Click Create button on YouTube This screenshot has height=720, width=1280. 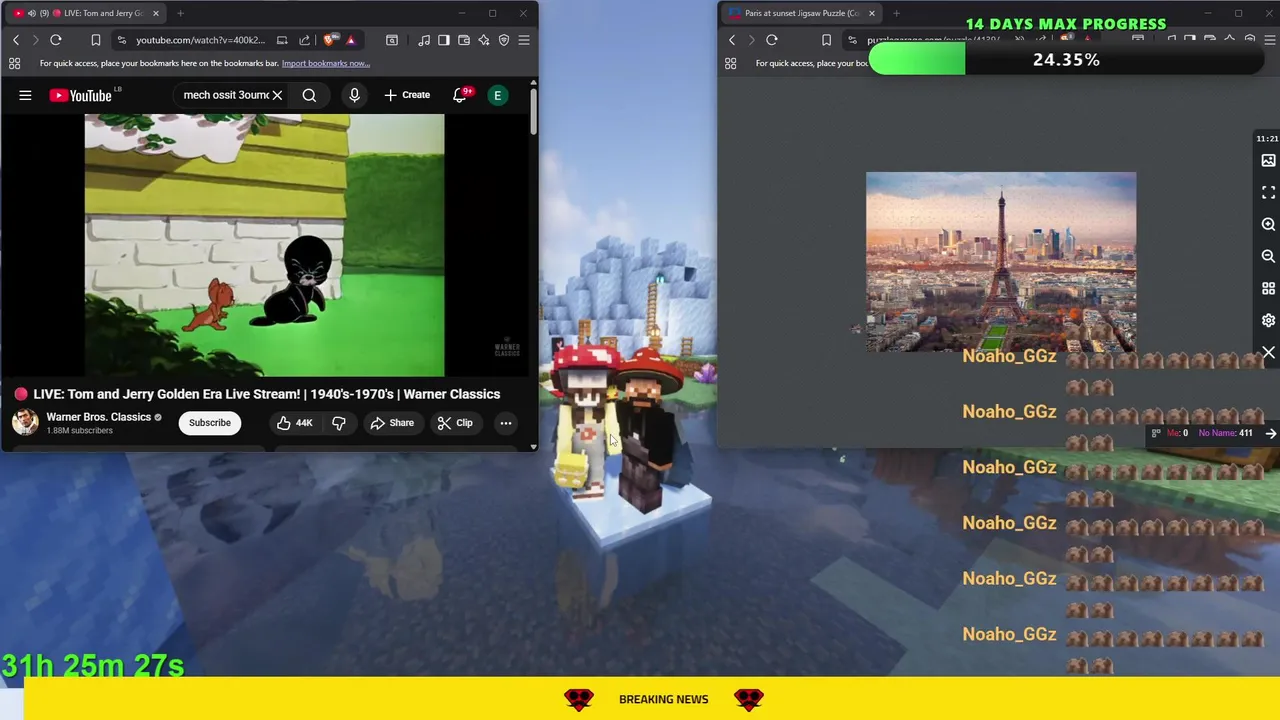pos(407,95)
